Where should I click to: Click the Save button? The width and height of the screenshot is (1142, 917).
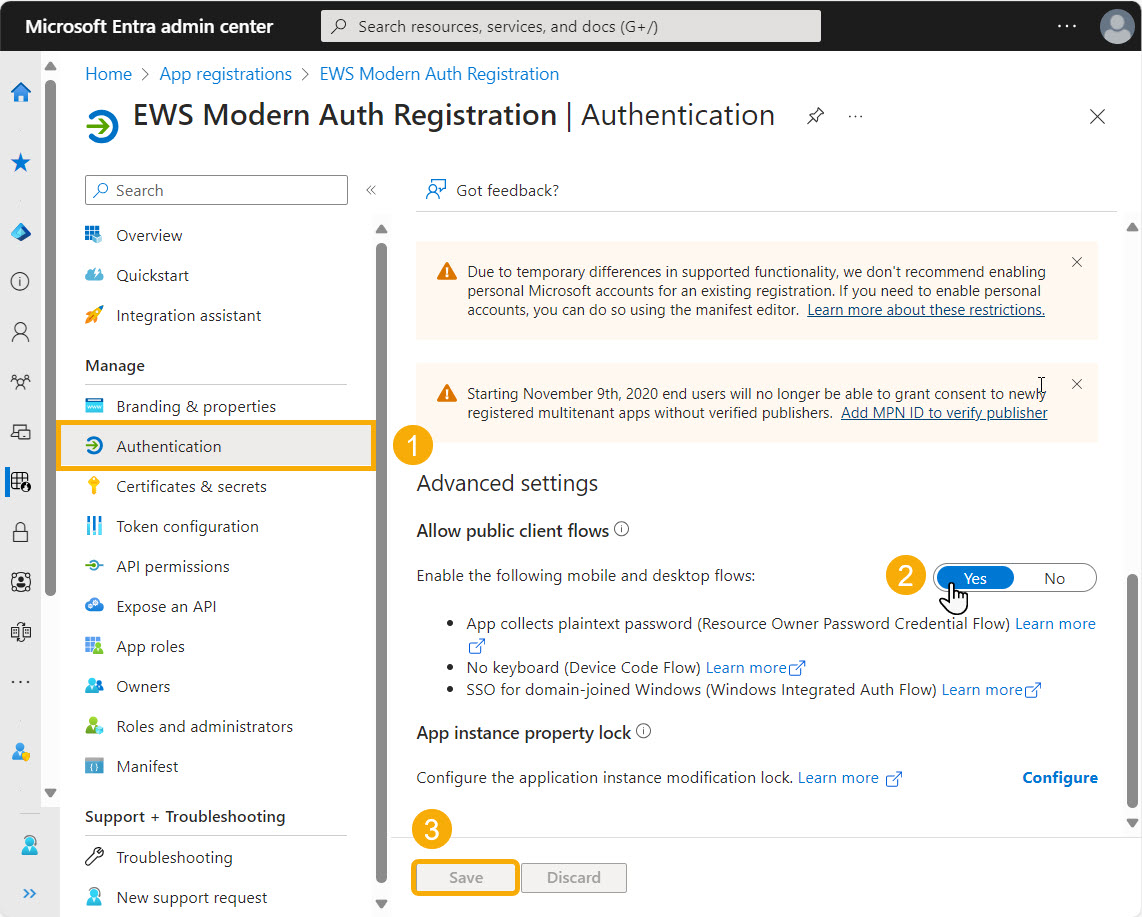pyautogui.click(x=465, y=878)
